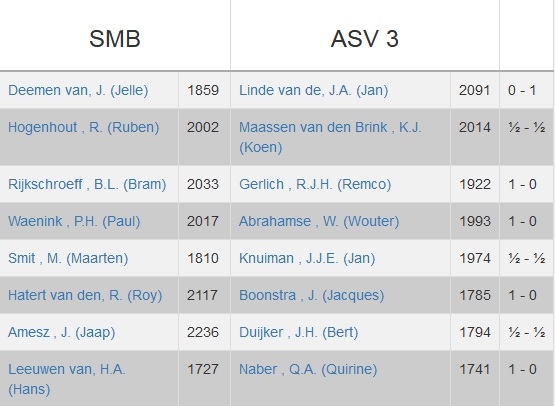Click Amesz, J. (Jaap) link
Image resolution: width=555 pixels, height=406 pixels.
(x=62, y=332)
